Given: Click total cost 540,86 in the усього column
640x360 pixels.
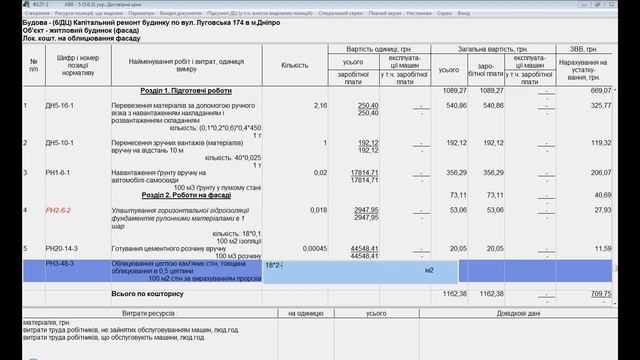Looking at the screenshot, I should (x=456, y=105).
